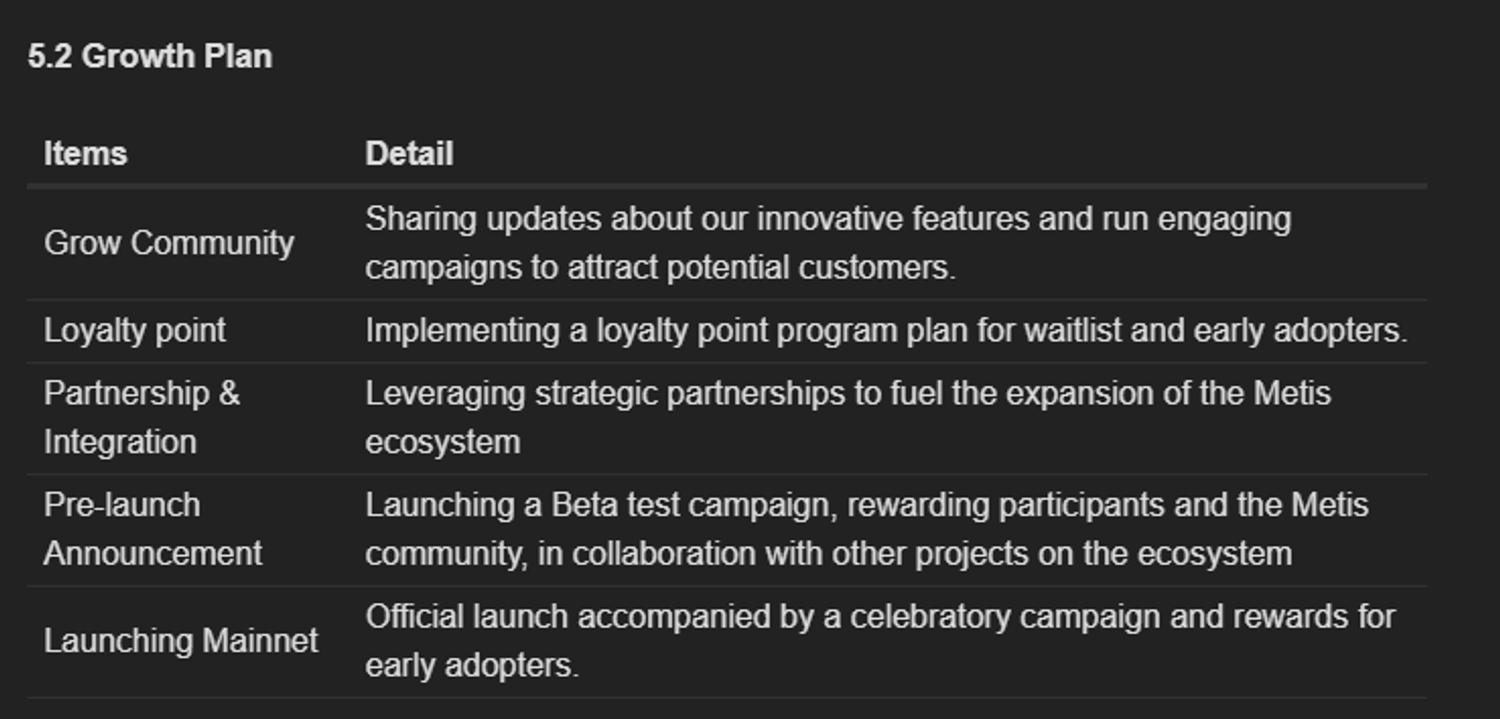Click the Pre-launch Announcement cell
The height and width of the screenshot is (719, 1500).
pyautogui.click(x=153, y=530)
